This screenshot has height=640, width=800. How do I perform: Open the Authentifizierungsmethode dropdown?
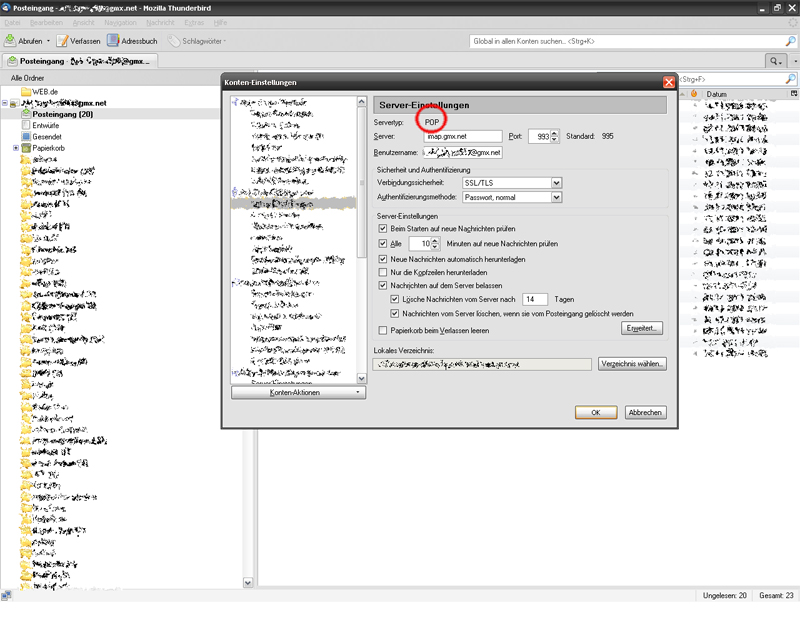(512, 198)
